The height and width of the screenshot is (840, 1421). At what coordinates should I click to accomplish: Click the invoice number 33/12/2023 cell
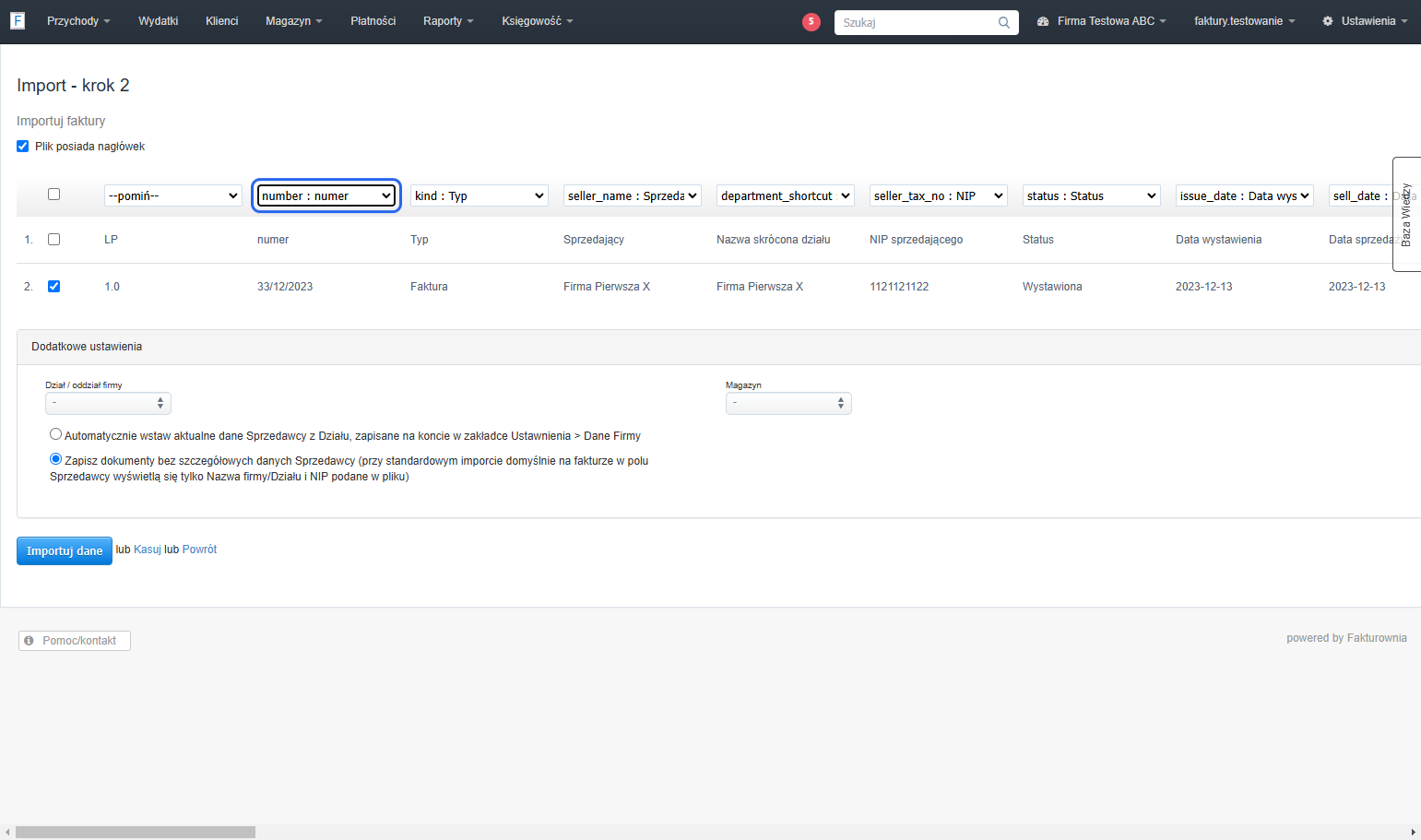(x=285, y=287)
